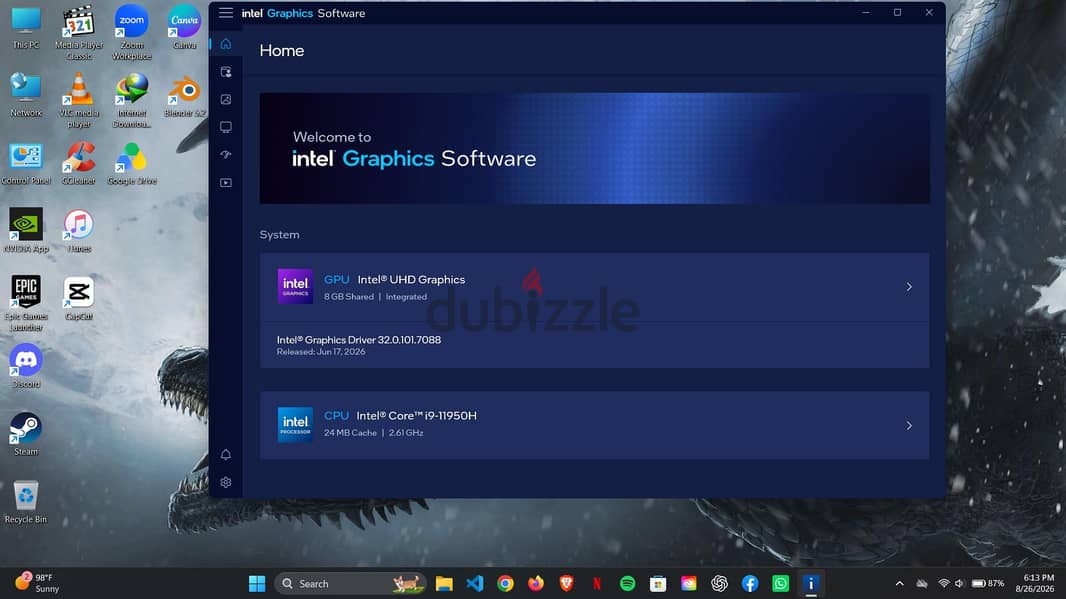Open the hamburger navigation menu
Image resolution: width=1066 pixels, height=599 pixels.
(x=226, y=13)
